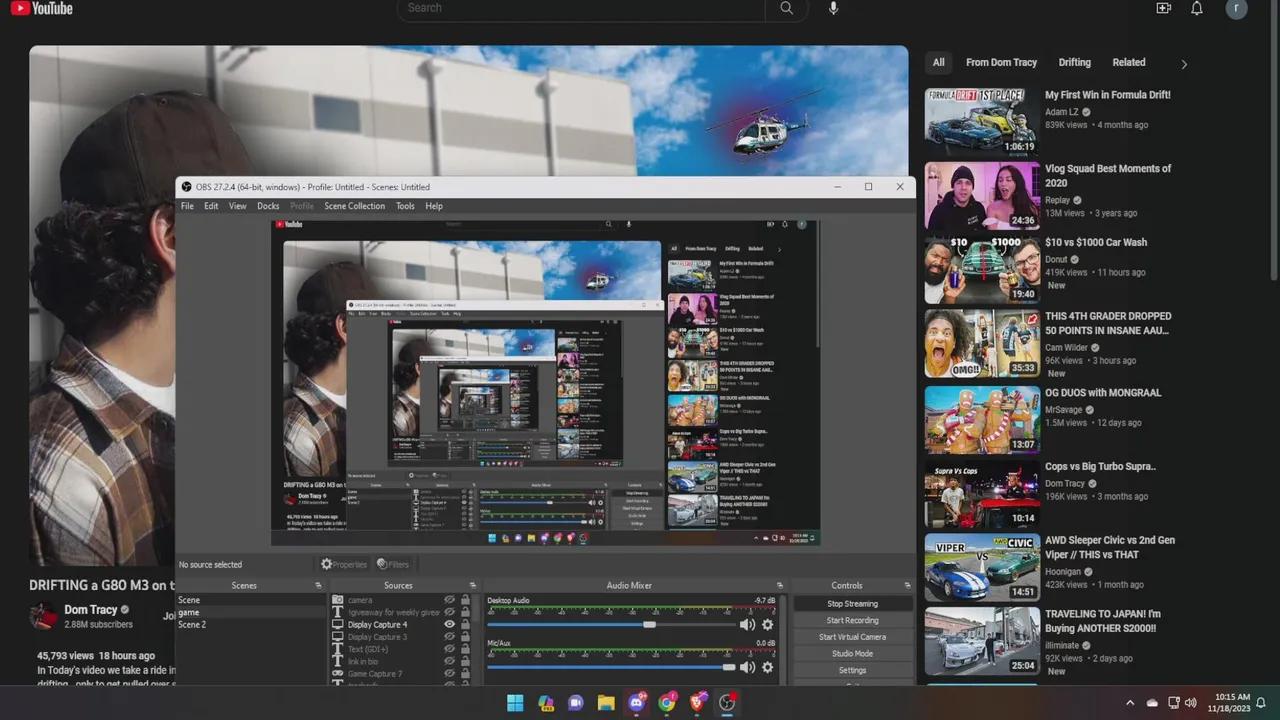The height and width of the screenshot is (720, 1280).
Task: Click Stop Streaming in OBS
Action: [852, 604]
